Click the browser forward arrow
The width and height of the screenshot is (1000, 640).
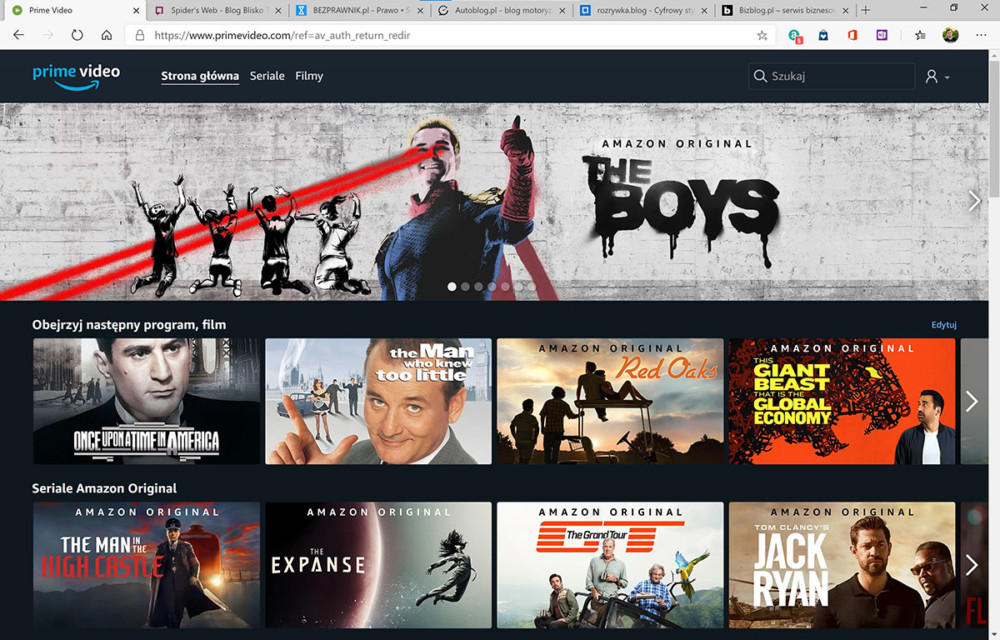48,35
